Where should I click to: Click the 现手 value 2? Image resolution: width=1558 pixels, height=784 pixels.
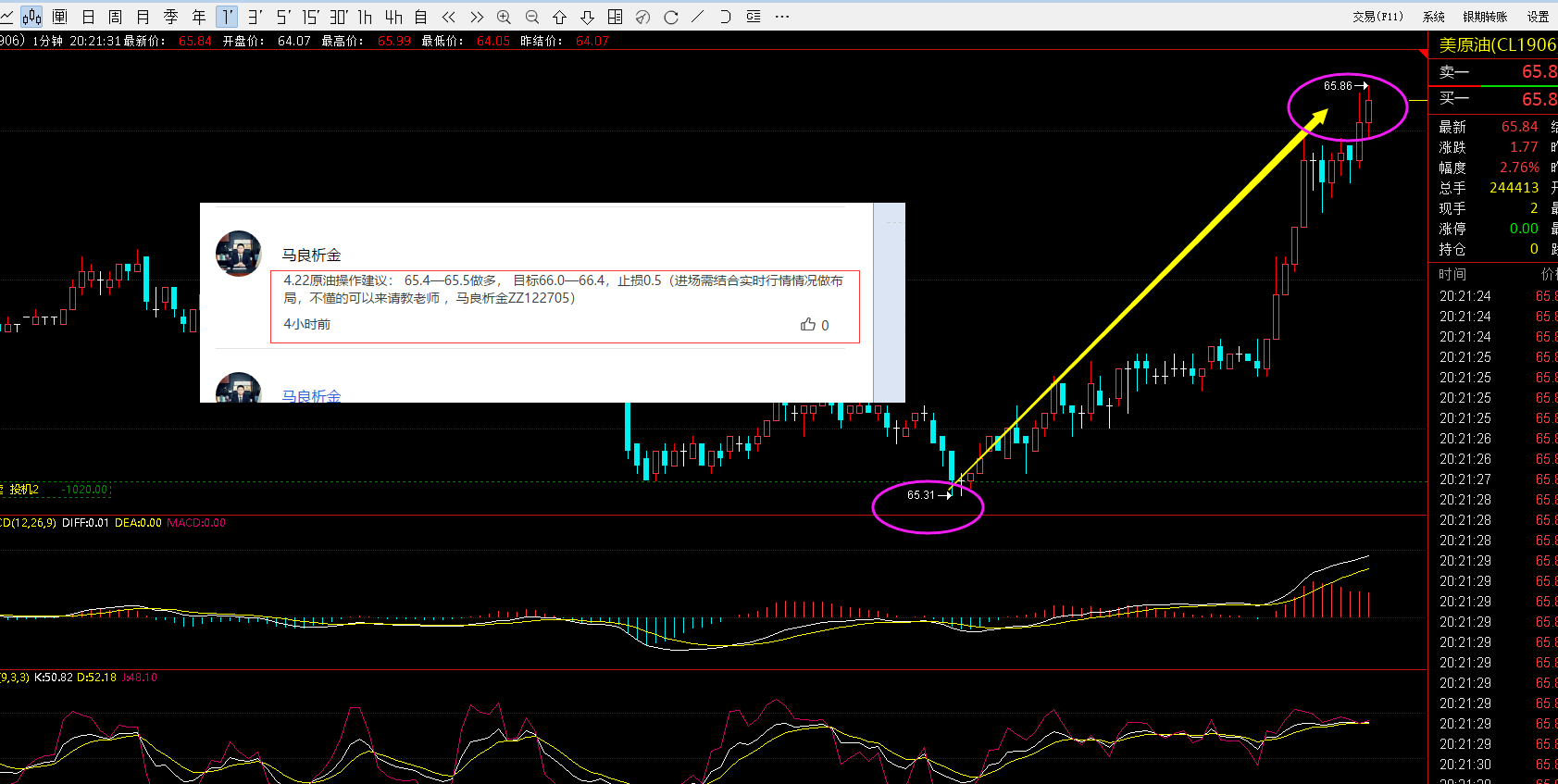click(x=1534, y=208)
